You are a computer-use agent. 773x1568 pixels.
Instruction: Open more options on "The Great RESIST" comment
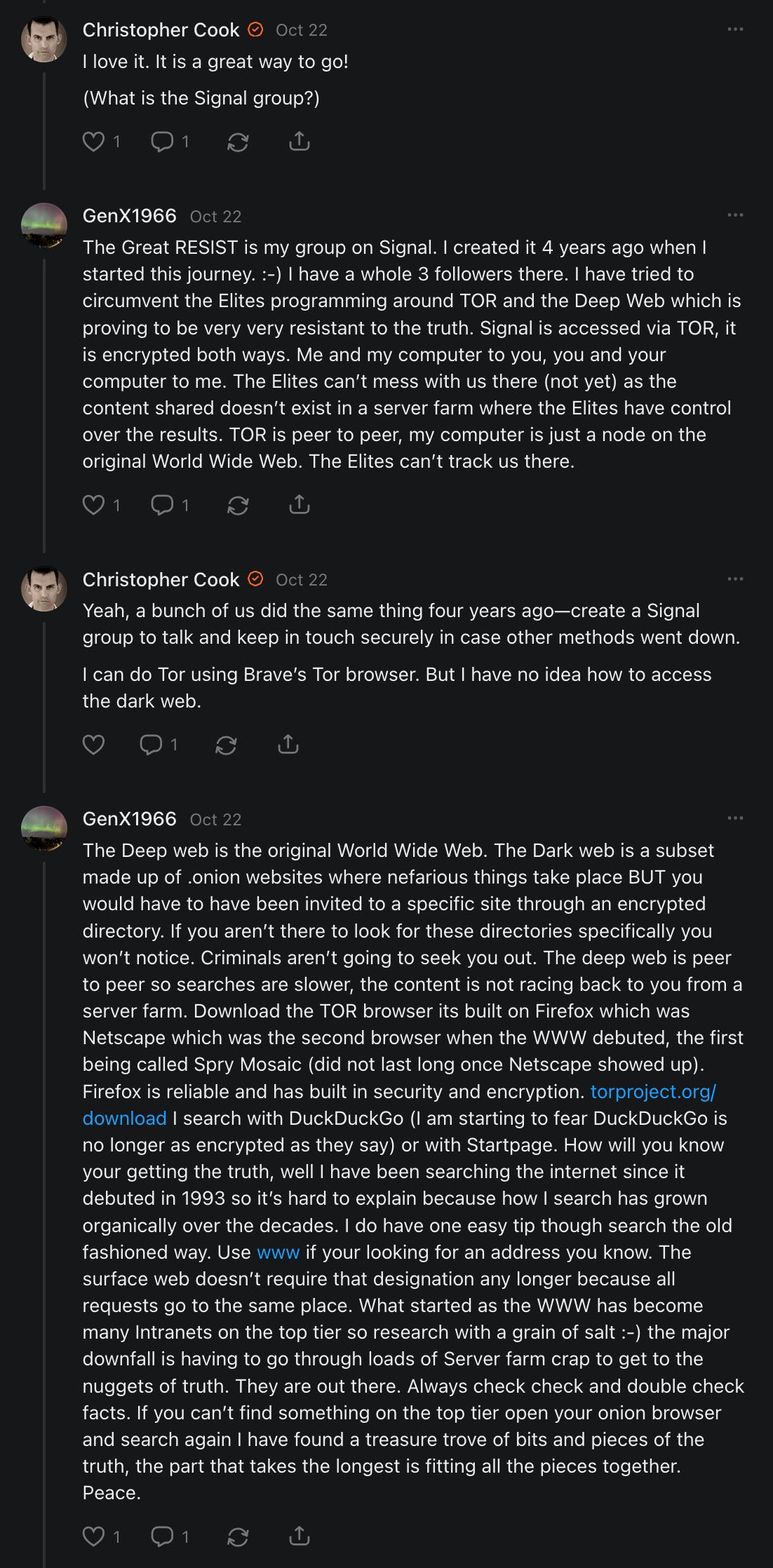click(x=735, y=215)
